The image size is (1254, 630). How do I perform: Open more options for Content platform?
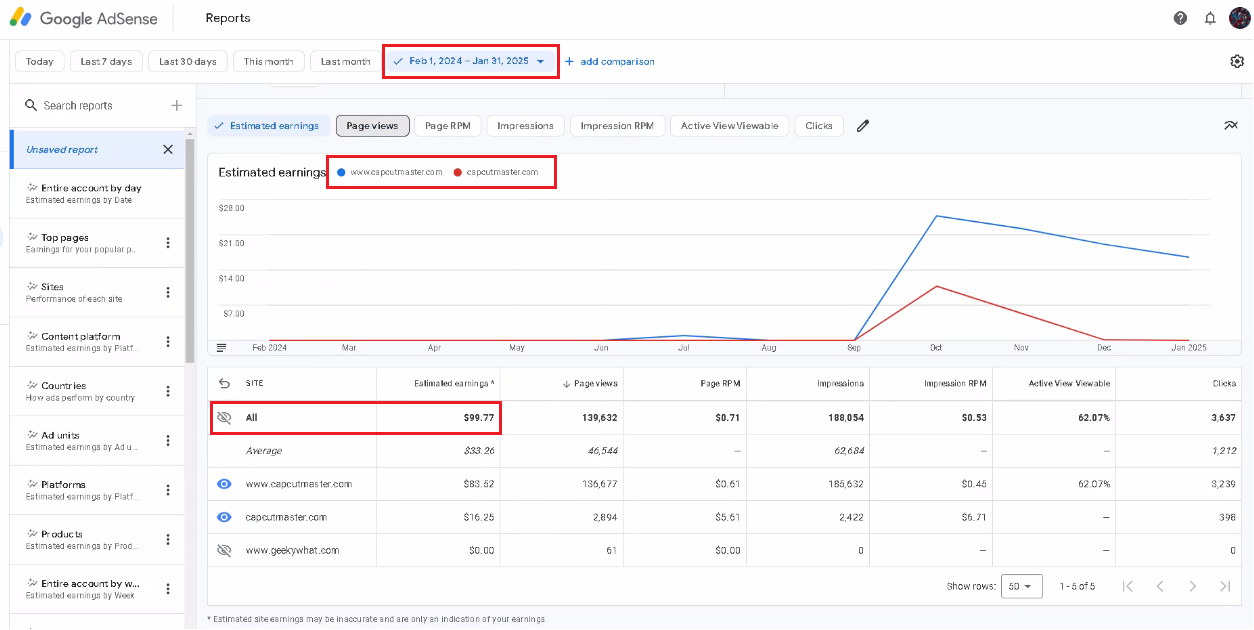point(168,342)
